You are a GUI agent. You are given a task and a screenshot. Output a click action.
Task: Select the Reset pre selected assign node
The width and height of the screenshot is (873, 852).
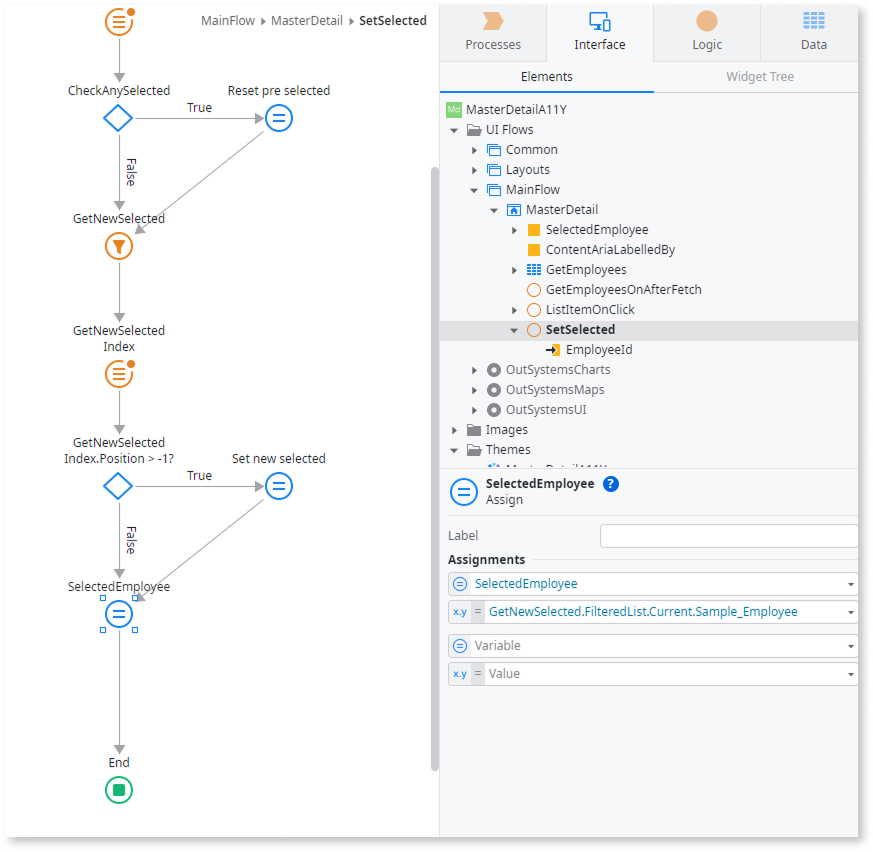[278, 118]
